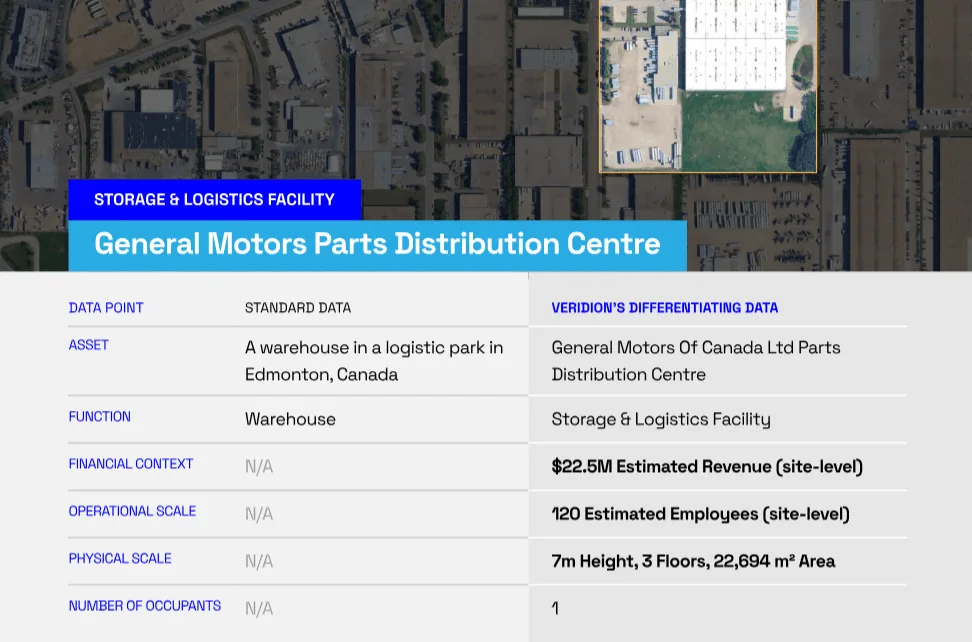Click the 7m Height, 3 Floors area value
Image resolution: width=972 pixels, height=642 pixels.
(693, 561)
